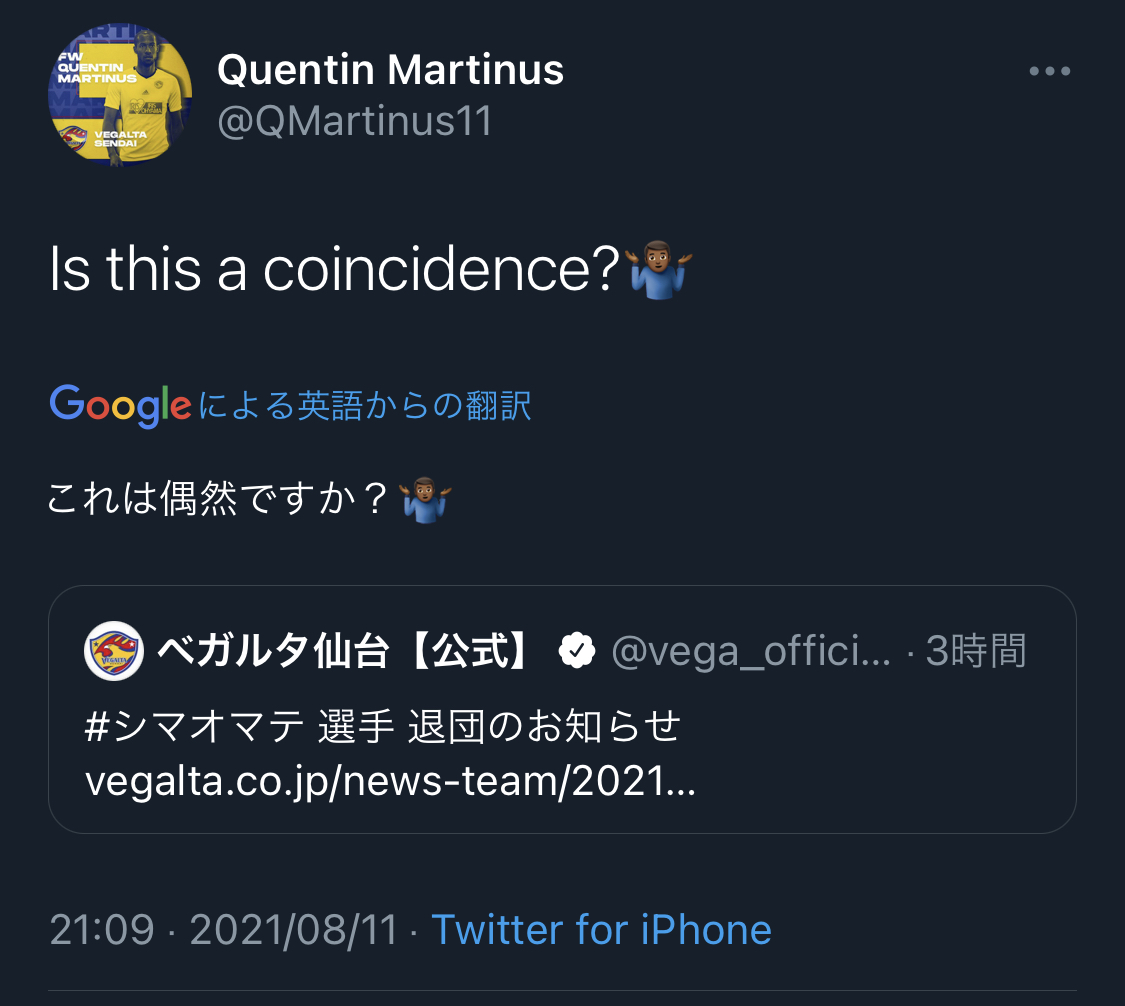Click the 21:09 tweet time

pyautogui.click(x=102, y=930)
